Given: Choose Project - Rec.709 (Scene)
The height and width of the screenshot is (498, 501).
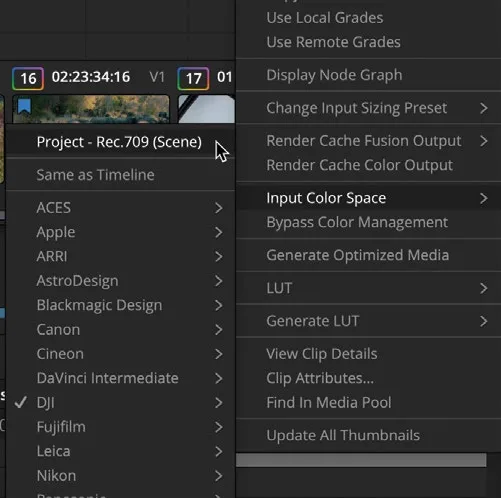Looking at the screenshot, I should (x=120, y=142).
